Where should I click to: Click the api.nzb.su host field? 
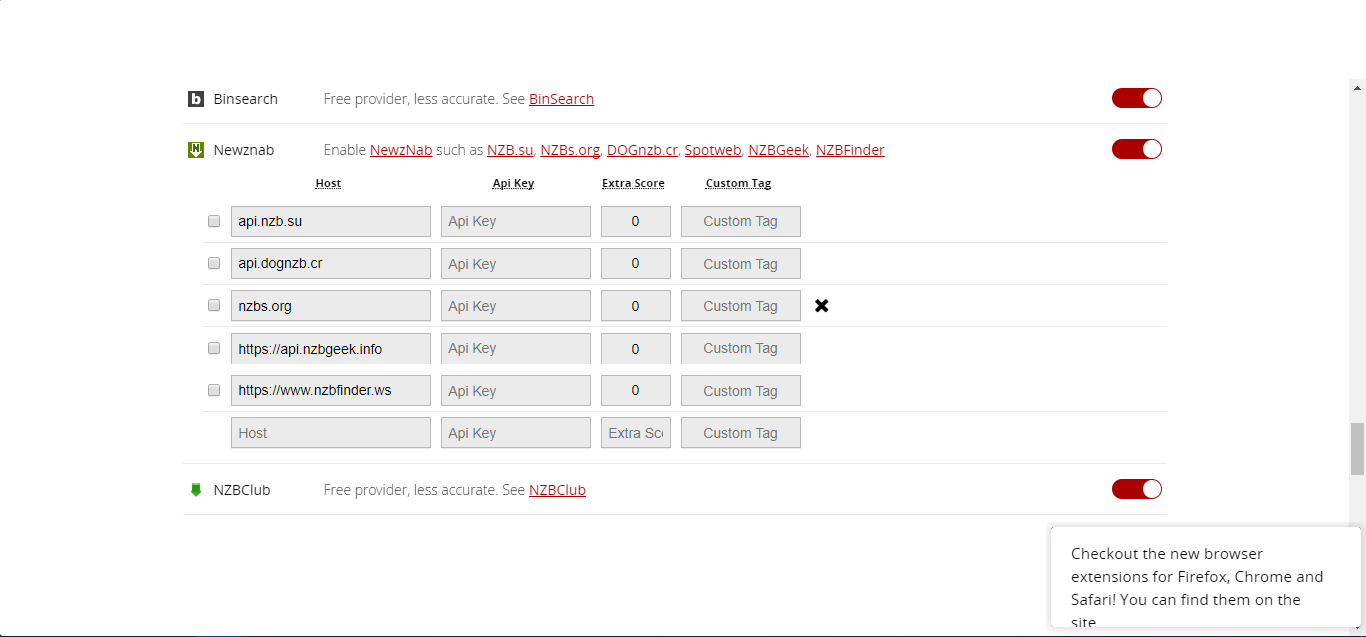pyautogui.click(x=331, y=221)
